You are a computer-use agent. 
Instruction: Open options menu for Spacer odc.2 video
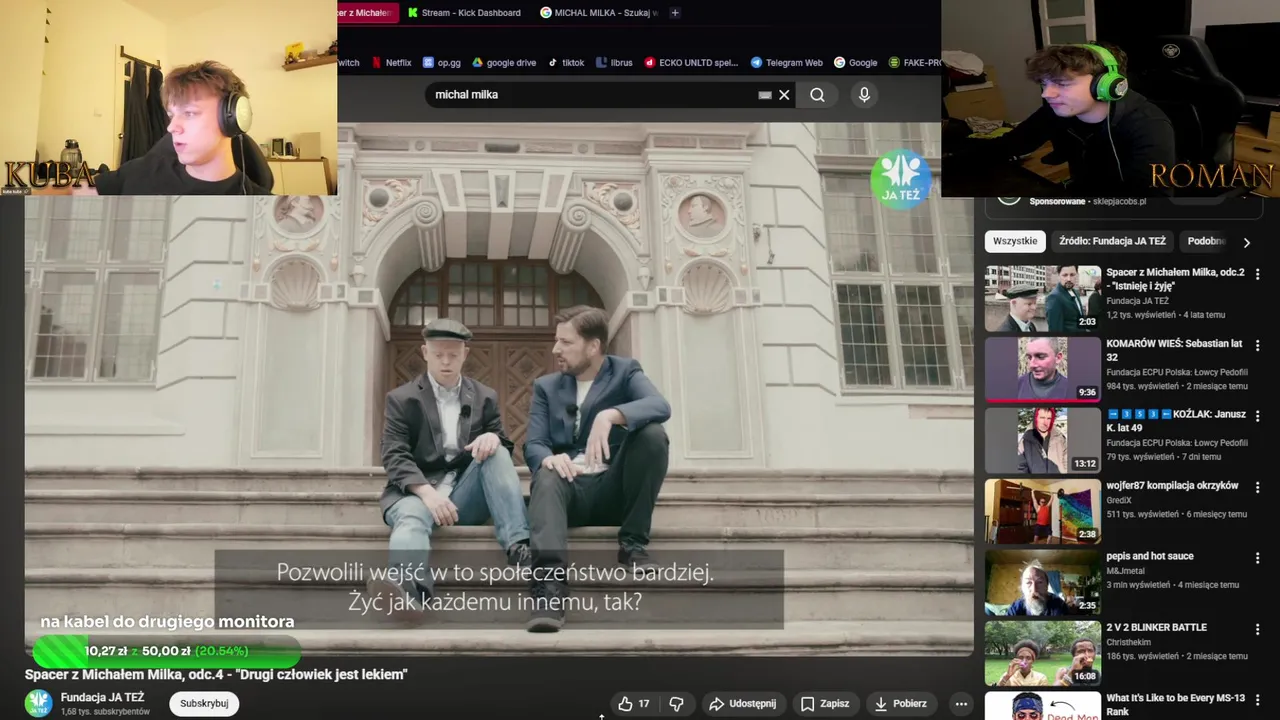pyautogui.click(x=1257, y=274)
